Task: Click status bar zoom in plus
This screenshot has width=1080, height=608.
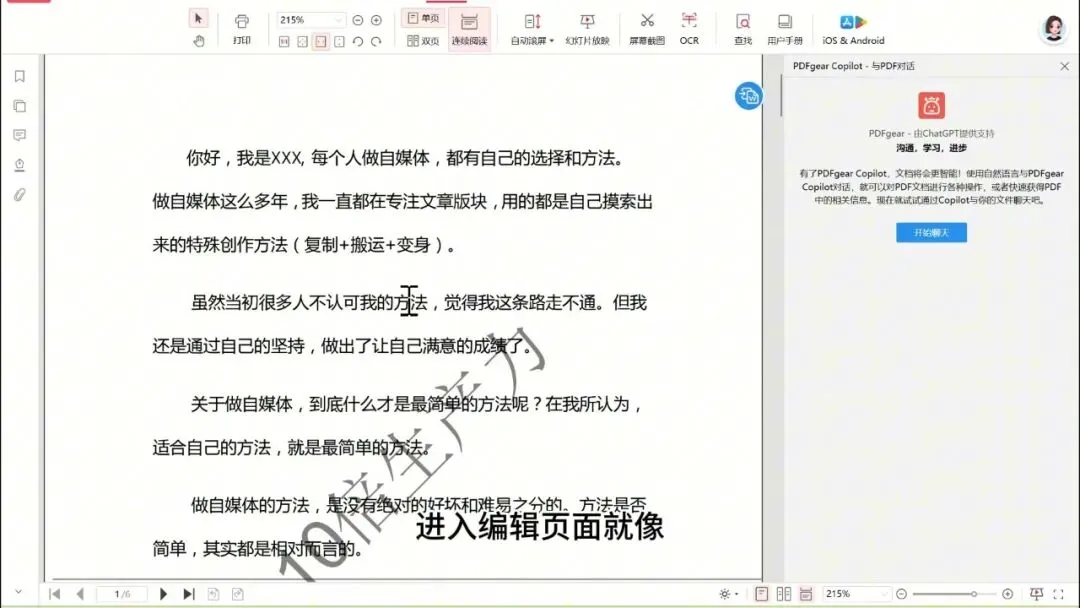Action: [1008, 594]
